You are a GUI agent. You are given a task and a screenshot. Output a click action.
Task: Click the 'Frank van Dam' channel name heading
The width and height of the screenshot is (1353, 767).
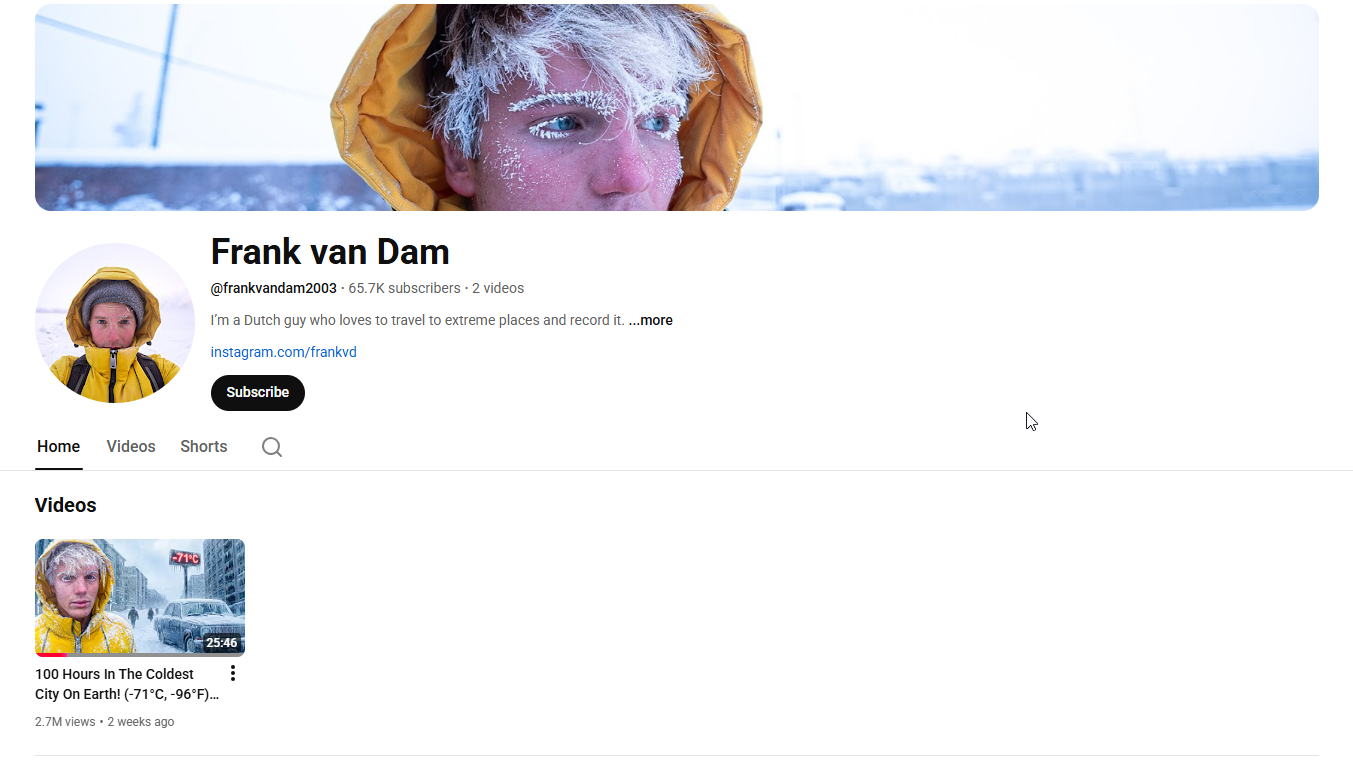[330, 252]
